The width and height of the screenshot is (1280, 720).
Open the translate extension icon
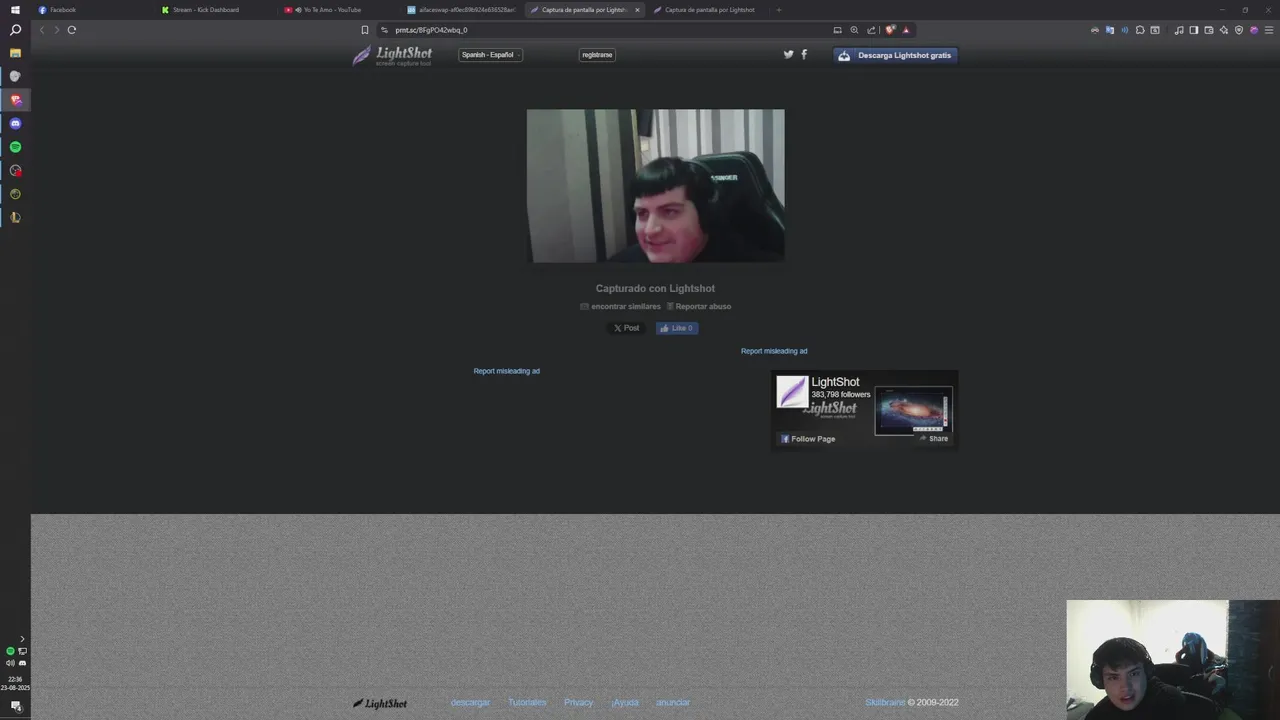1110,30
